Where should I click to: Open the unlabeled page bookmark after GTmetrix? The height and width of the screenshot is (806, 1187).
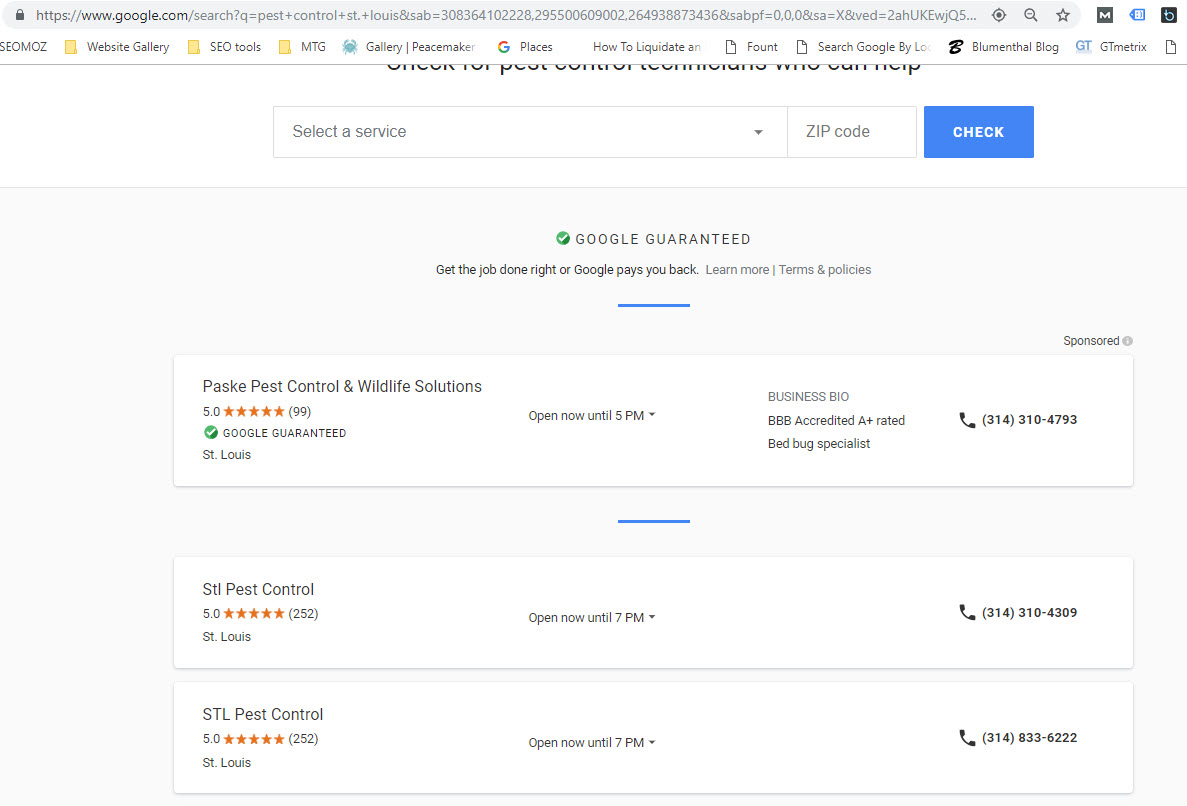pyautogui.click(x=1170, y=47)
